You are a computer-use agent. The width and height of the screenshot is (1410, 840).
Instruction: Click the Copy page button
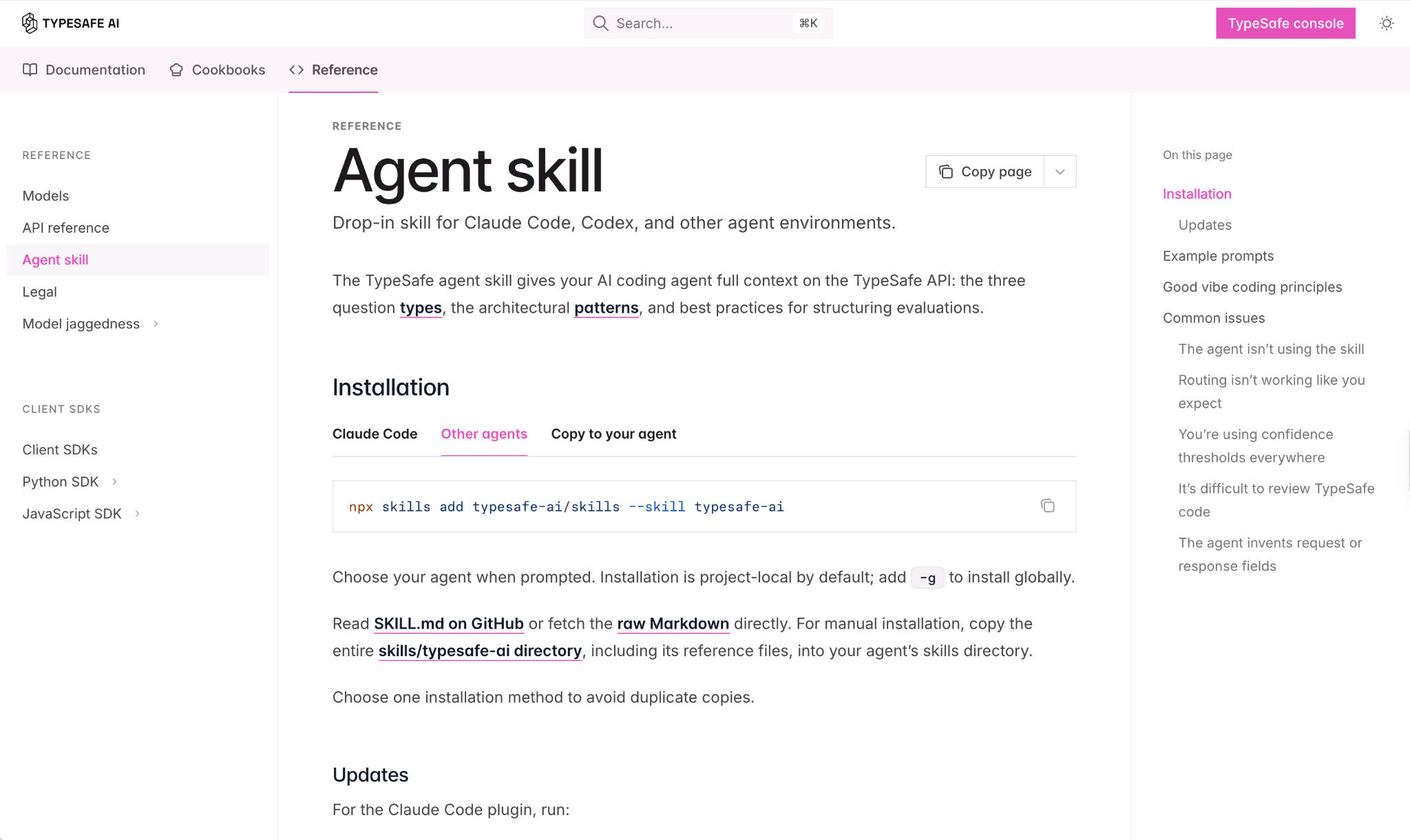tap(985, 171)
